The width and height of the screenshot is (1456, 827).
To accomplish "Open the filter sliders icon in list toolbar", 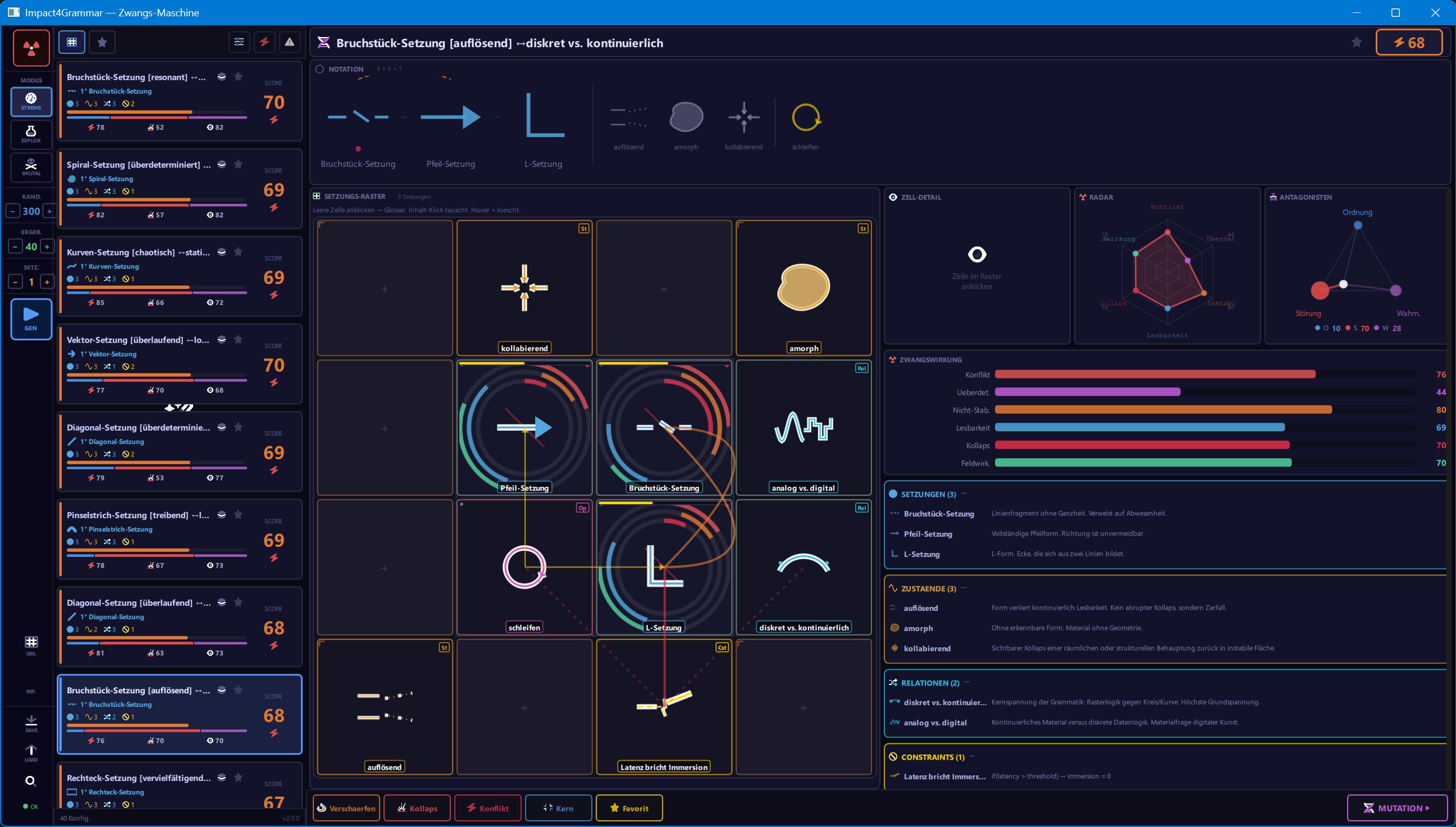I will click(x=239, y=42).
